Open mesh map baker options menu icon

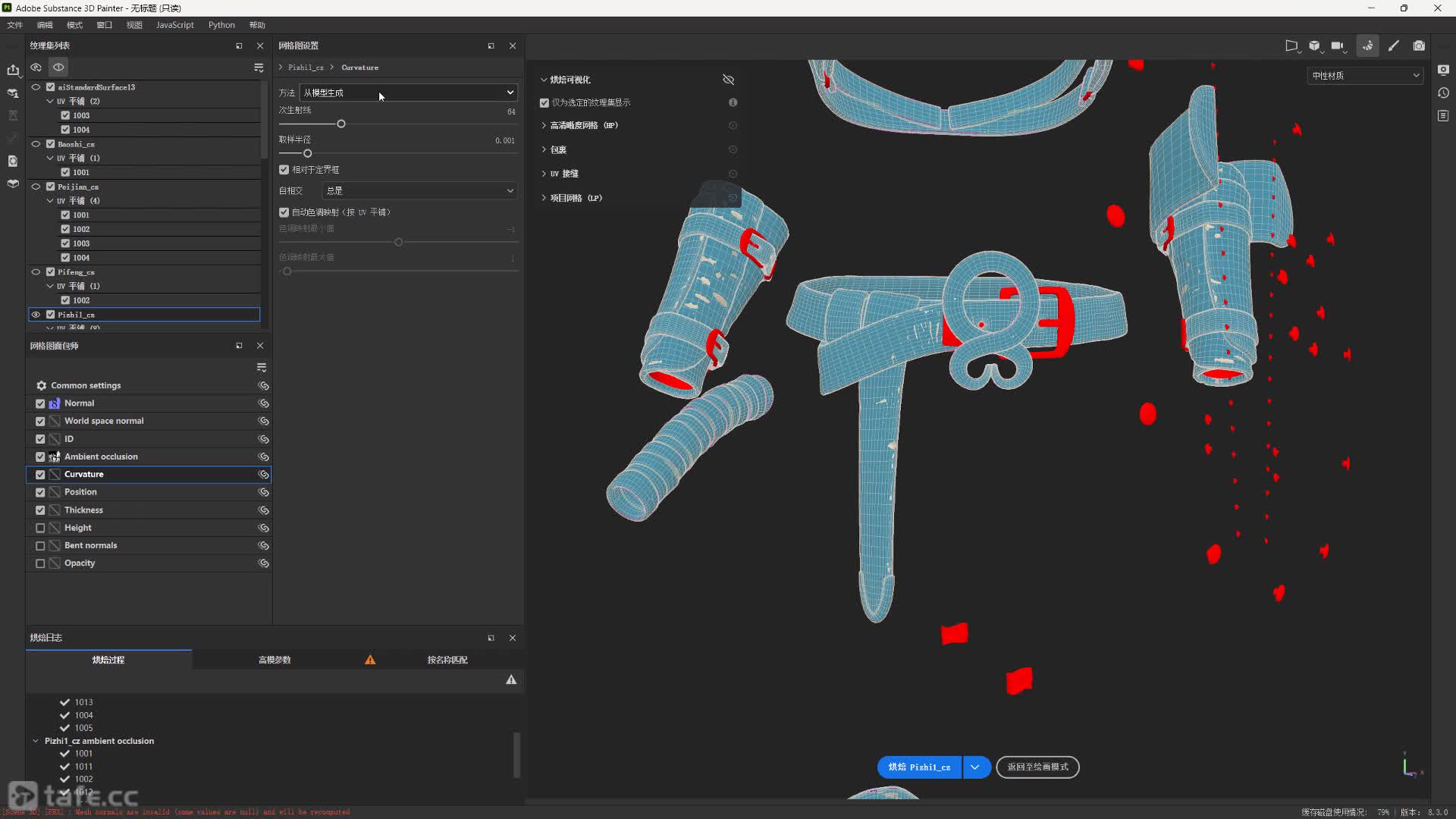[262, 368]
